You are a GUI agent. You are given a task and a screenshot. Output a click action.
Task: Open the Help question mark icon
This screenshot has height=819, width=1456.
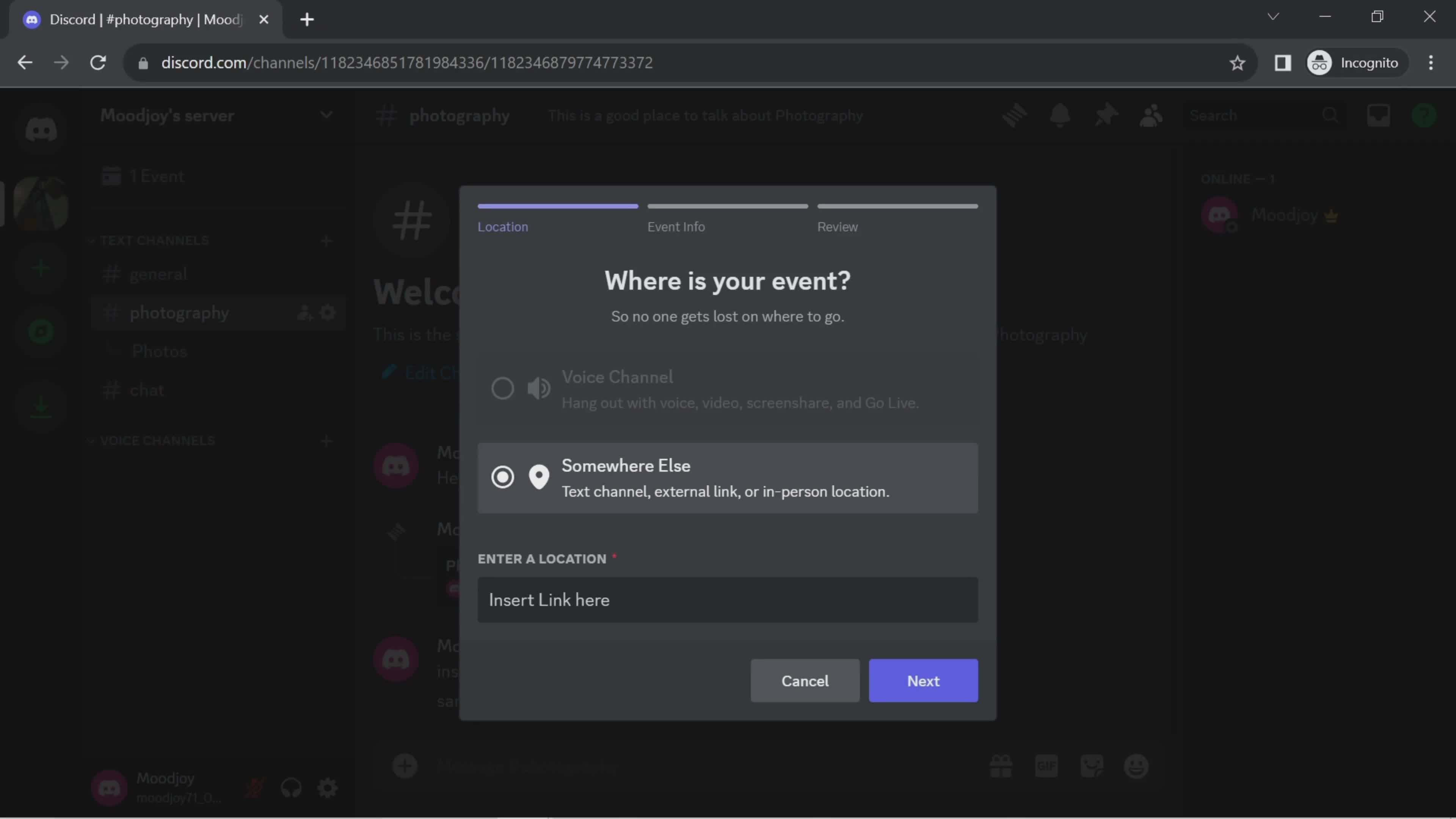pyautogui.click(x=1424, y=115)
